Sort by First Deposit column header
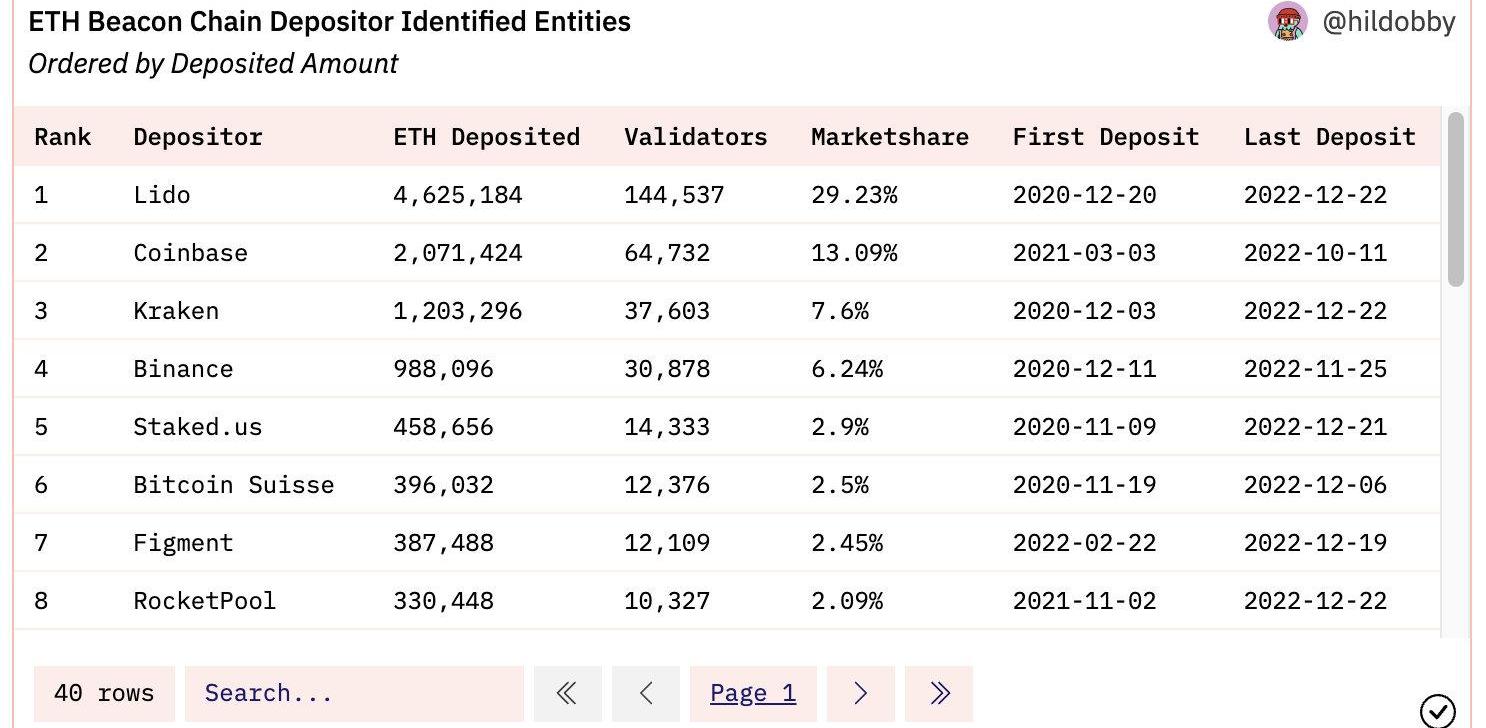This screenshot has width=1486, height=728. [x=1106, y=137]
